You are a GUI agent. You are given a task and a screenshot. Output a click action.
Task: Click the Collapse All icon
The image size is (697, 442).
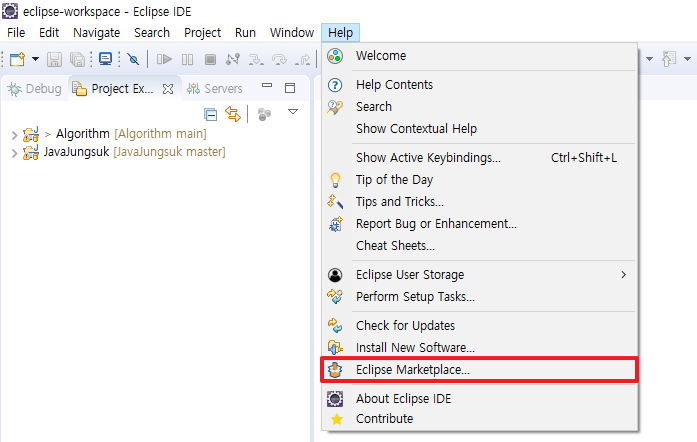210,114
